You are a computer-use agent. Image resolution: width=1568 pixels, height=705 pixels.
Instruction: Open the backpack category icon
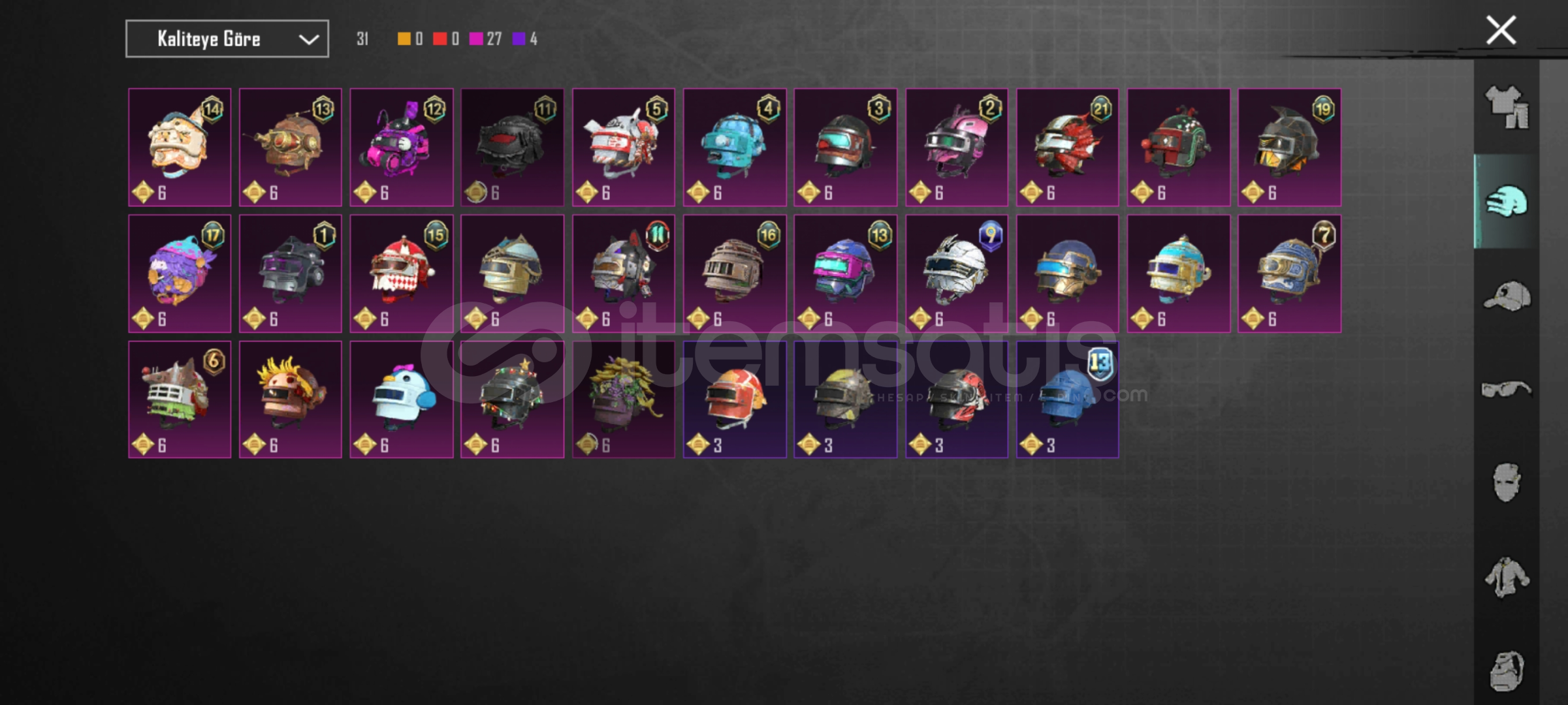click(1507, 670)
